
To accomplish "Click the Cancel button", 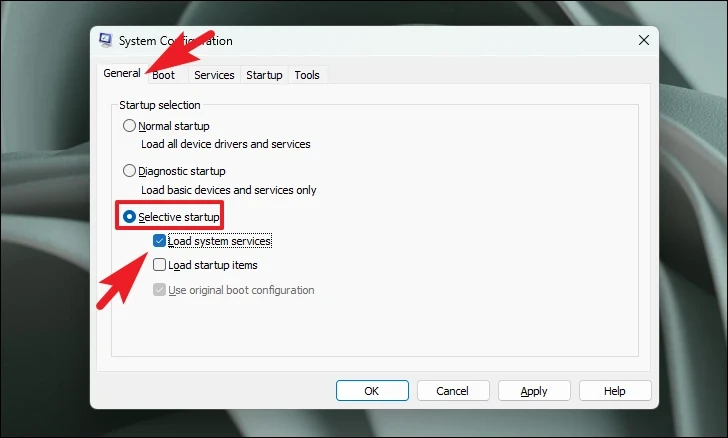I will click(453, 391).
